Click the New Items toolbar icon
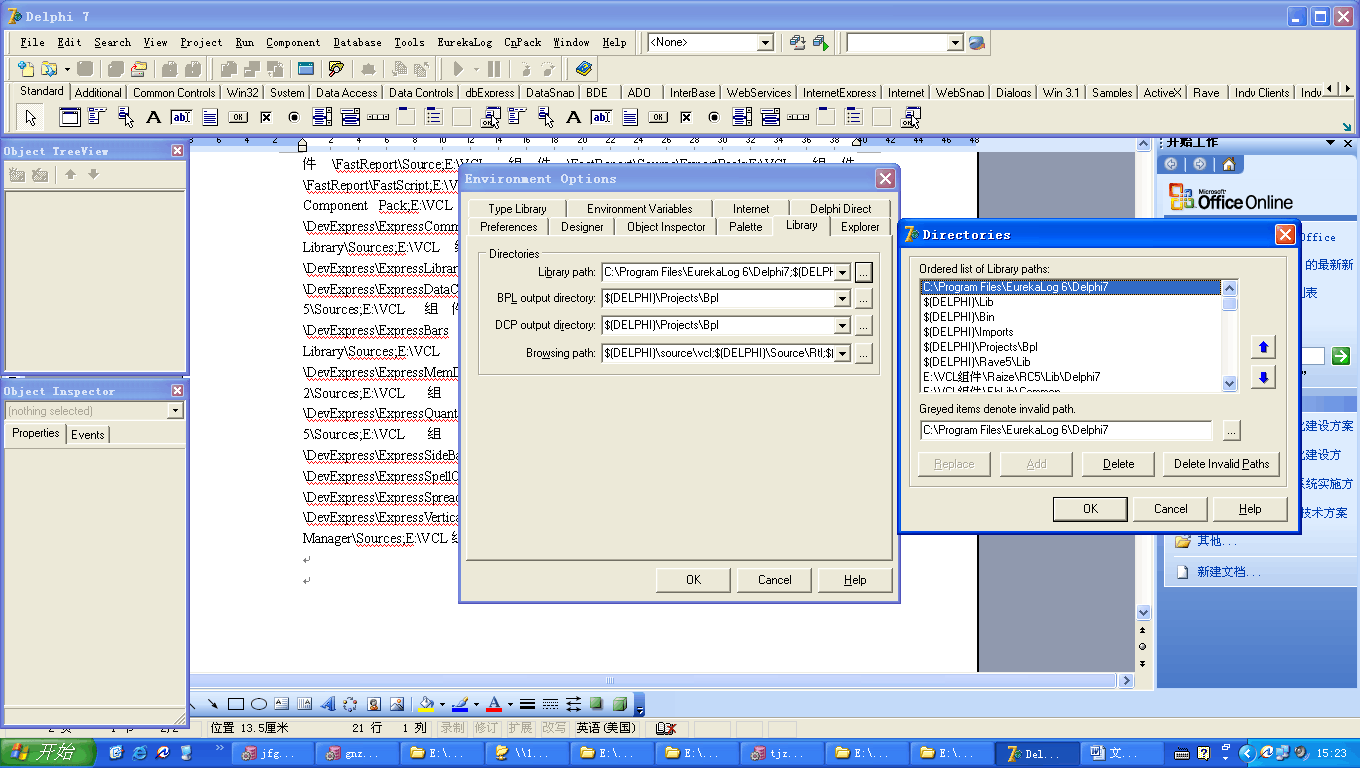This screenshot has height=768, width=1360. pos(25,69)
